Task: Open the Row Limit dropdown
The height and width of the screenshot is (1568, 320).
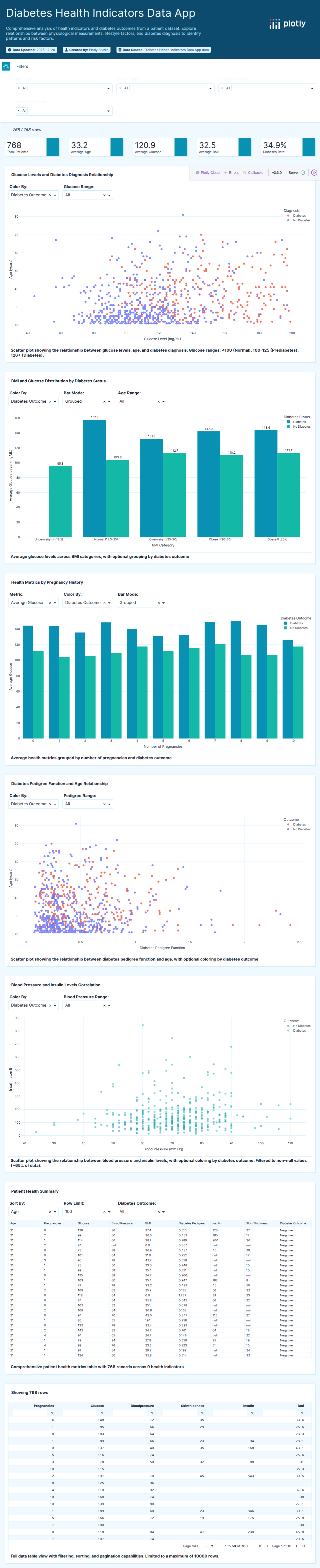Action: coord(87,1211)
